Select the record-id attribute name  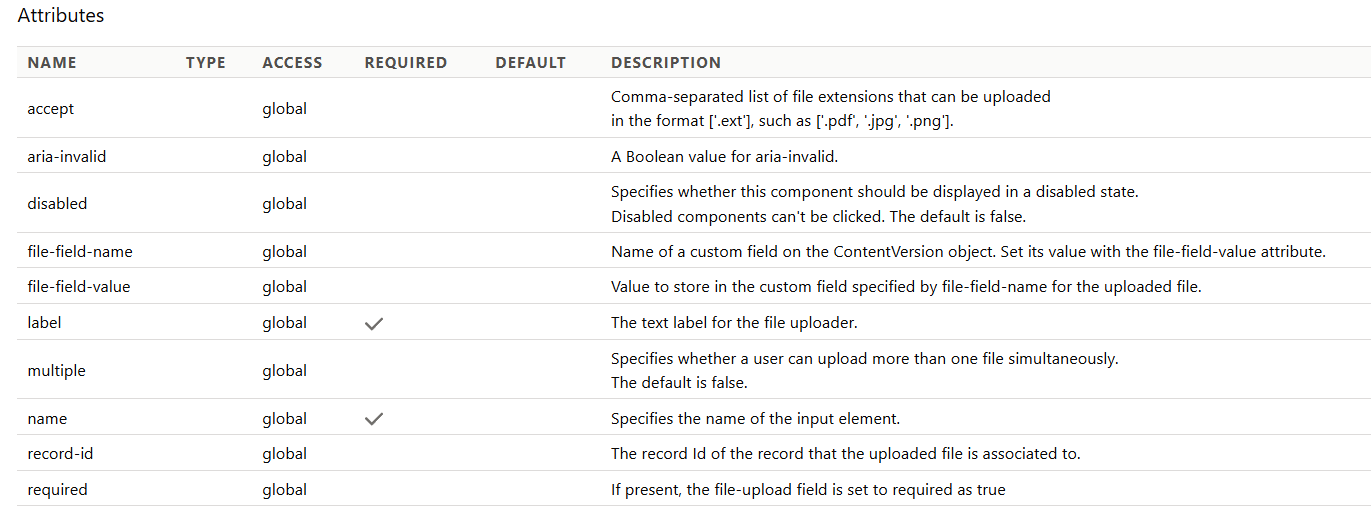[x=60, y=453]
